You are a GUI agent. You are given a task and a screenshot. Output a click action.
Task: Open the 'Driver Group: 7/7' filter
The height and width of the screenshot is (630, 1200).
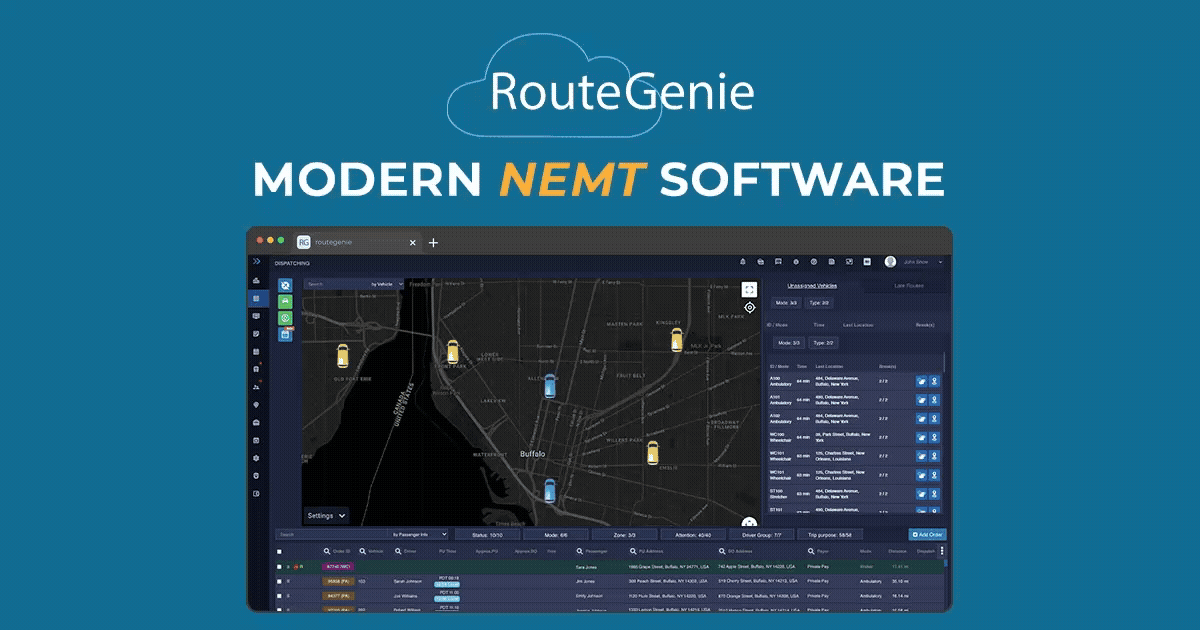(762, 535)
